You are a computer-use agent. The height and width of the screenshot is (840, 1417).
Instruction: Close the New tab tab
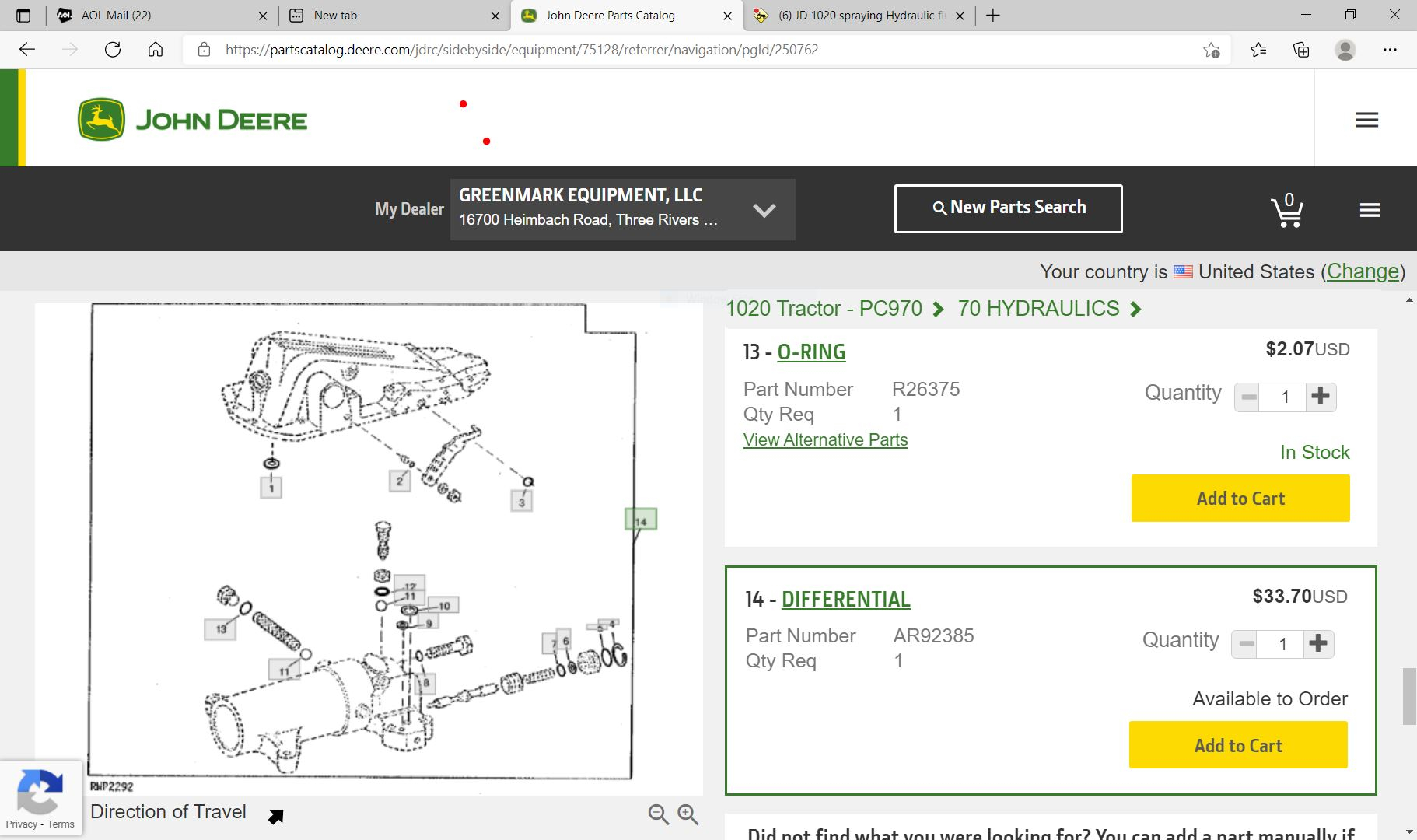pyautogui.click(x=495, y=16)
